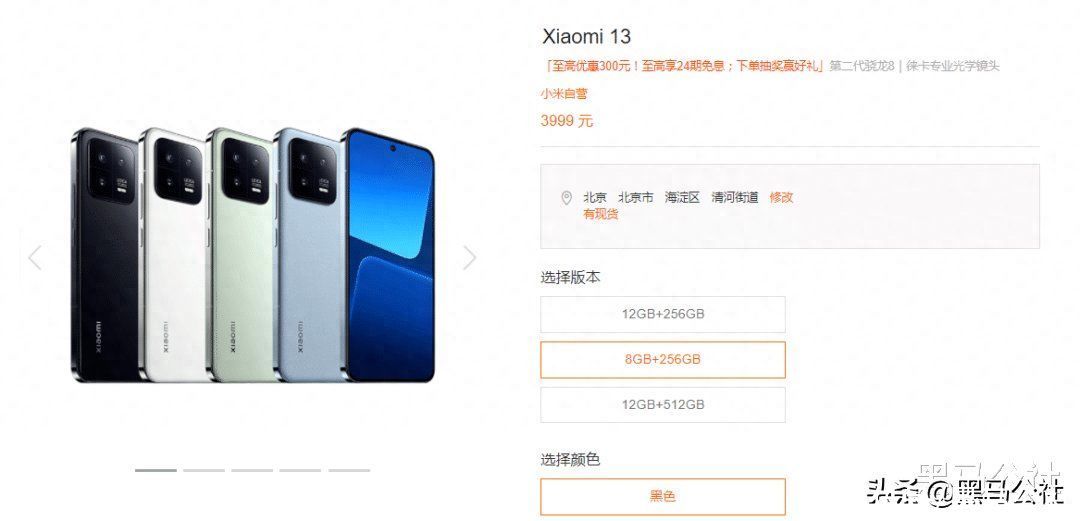Click the location pin icon
1080x521 pixels.
point(566,198)
